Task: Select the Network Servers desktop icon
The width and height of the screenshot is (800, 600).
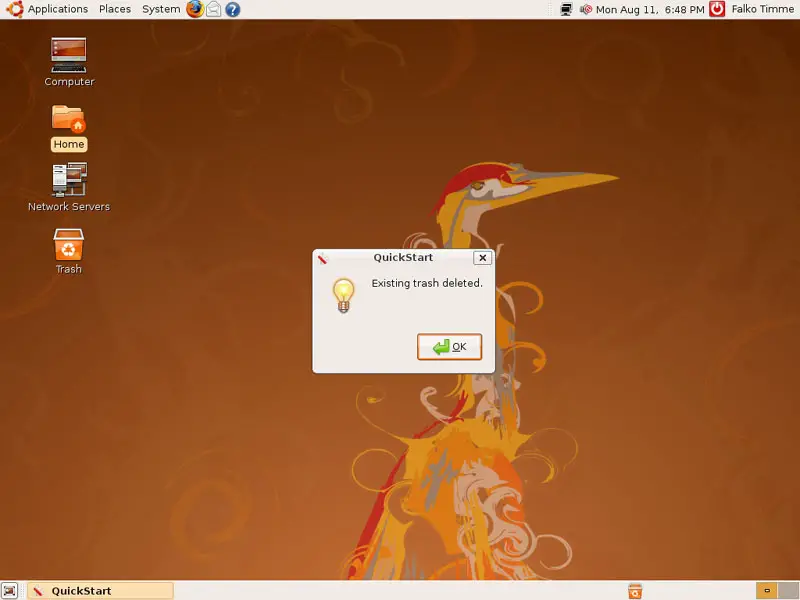Action: (69, 188)
